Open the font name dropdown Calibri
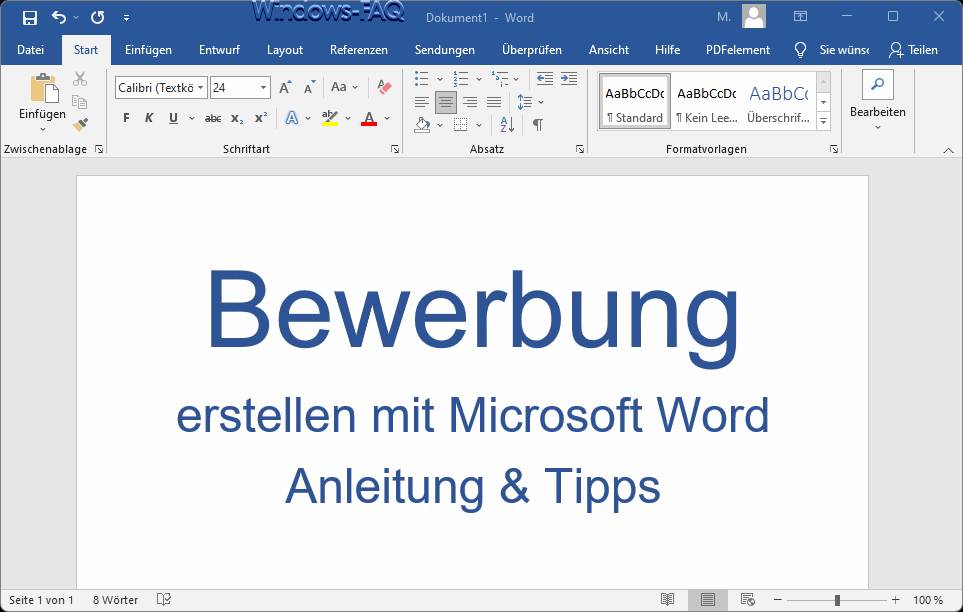963x612 pixels. click(200, 87)
